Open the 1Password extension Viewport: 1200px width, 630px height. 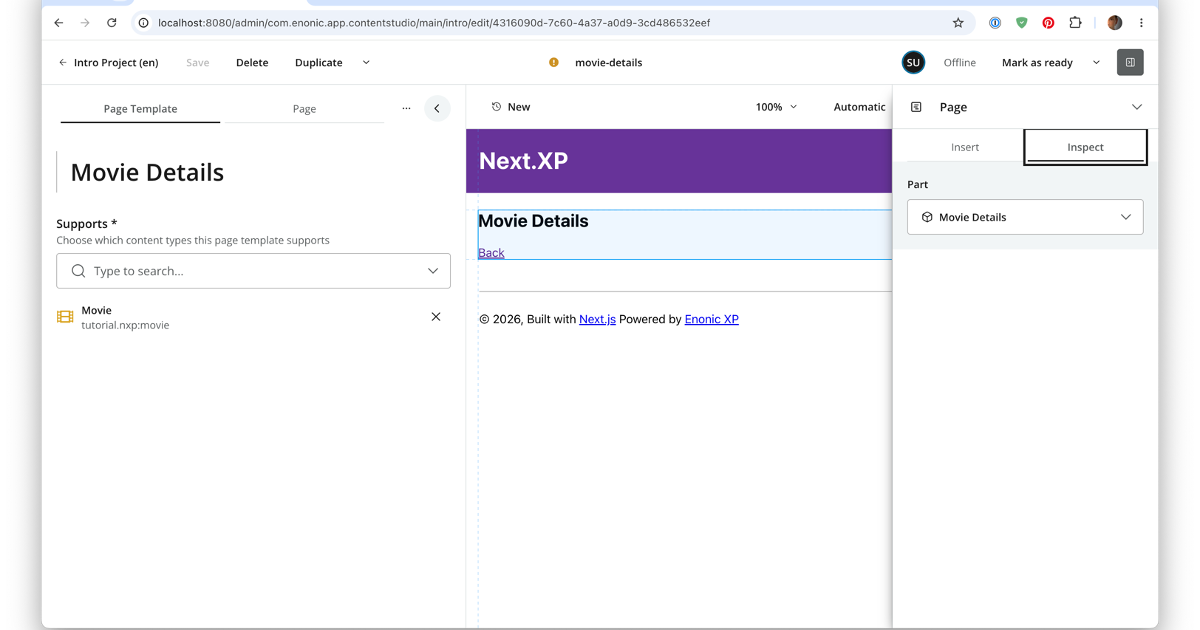coord(995,22)
